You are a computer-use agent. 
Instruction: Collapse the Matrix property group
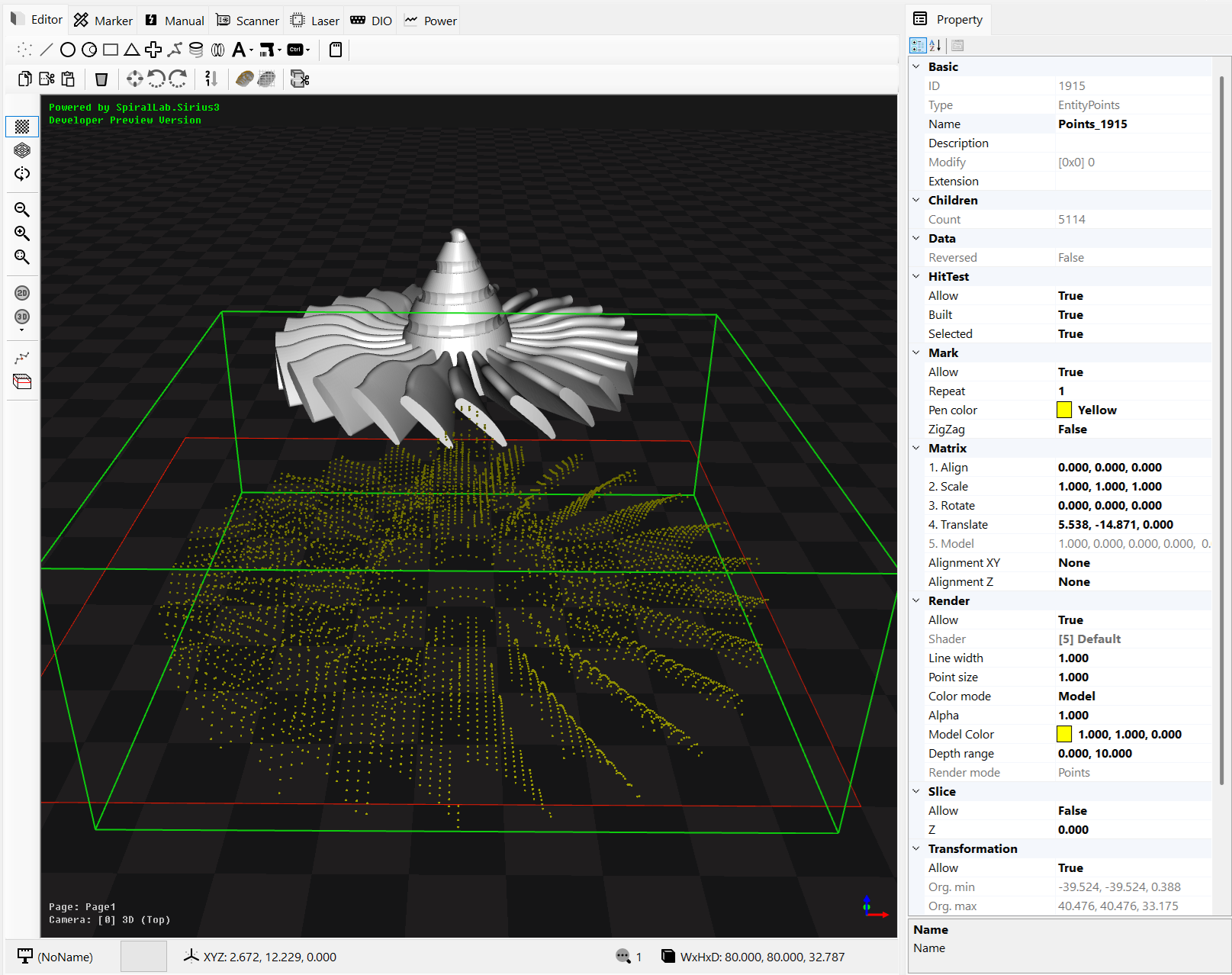pyautogui.click(x=916, y=448)
